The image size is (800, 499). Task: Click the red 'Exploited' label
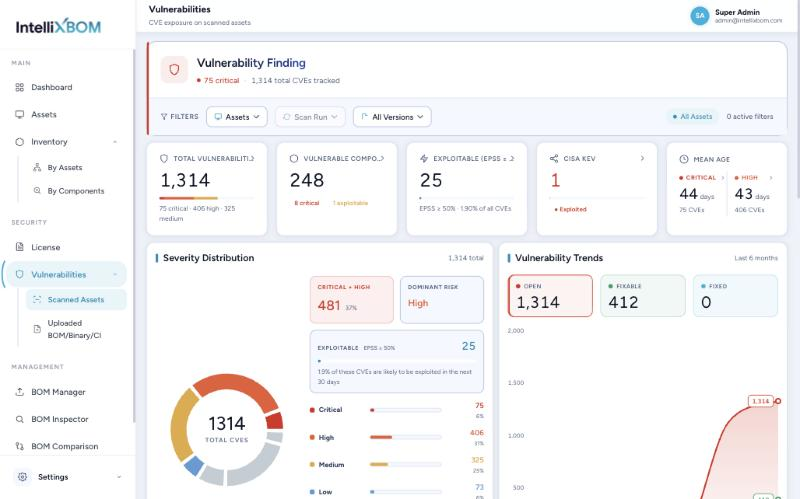570,209
